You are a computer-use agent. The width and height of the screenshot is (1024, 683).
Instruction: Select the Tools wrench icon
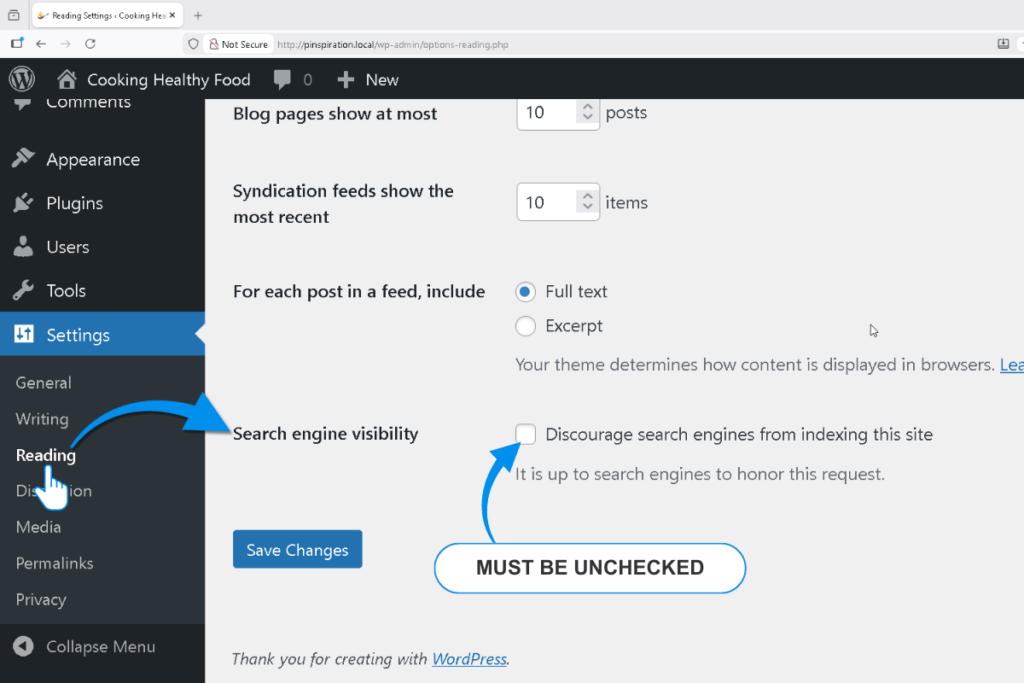[x=24, y=290]
